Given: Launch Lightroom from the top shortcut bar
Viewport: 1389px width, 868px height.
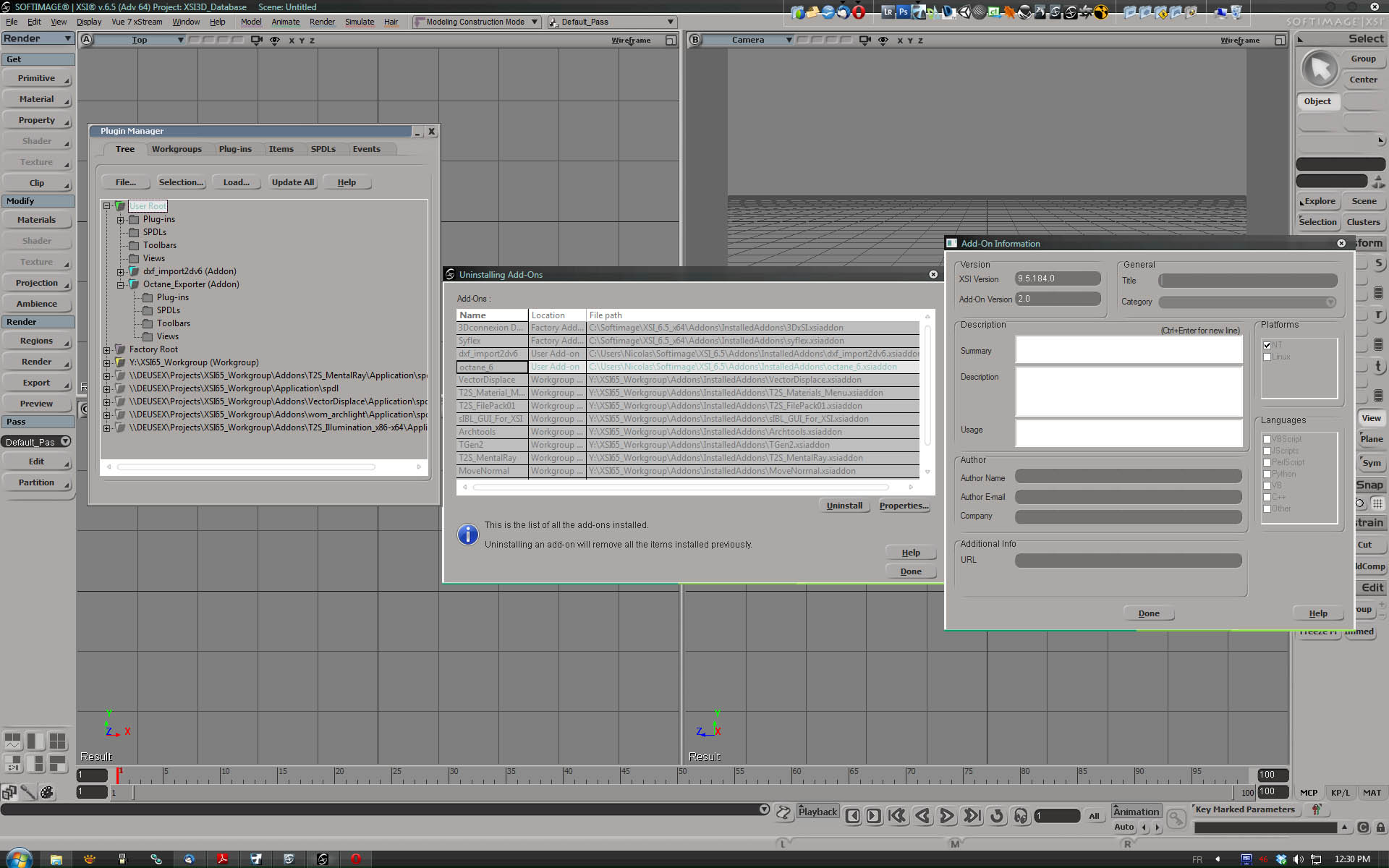Looking at the screenshot, I should [888, 12].
